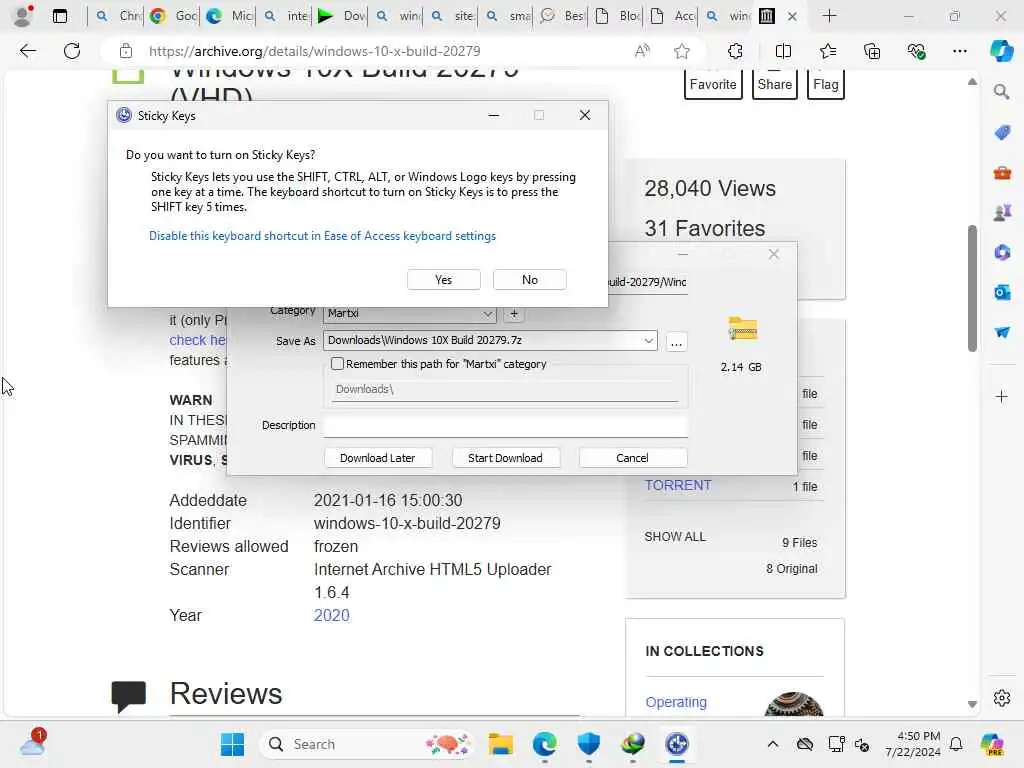Image resolution: width=1024 pixels, height=768 pixels.
Task: Click the Description input field
Action: 505,426
